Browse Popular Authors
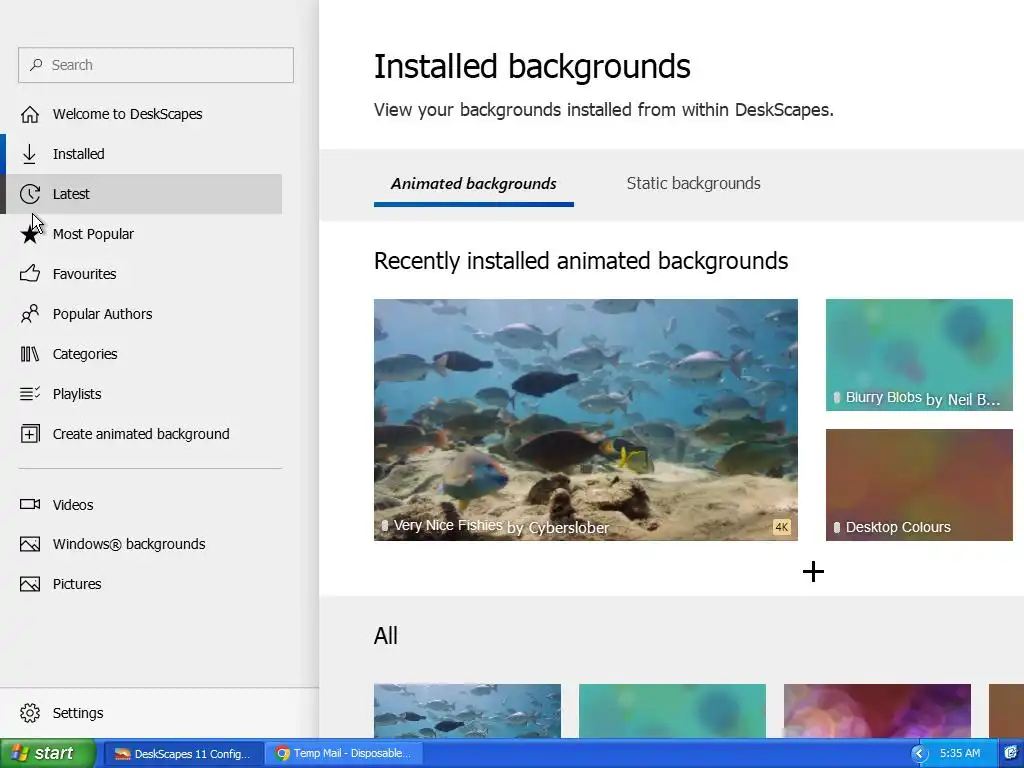The image size is (1024, 768). [x=103, y=314]
